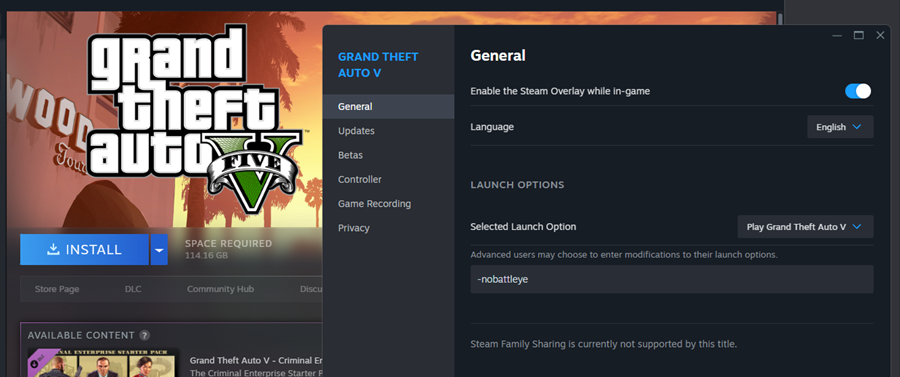900x377 pixels.
Task: Click the blue INSTALL button
Action: [x=84, y=250]
